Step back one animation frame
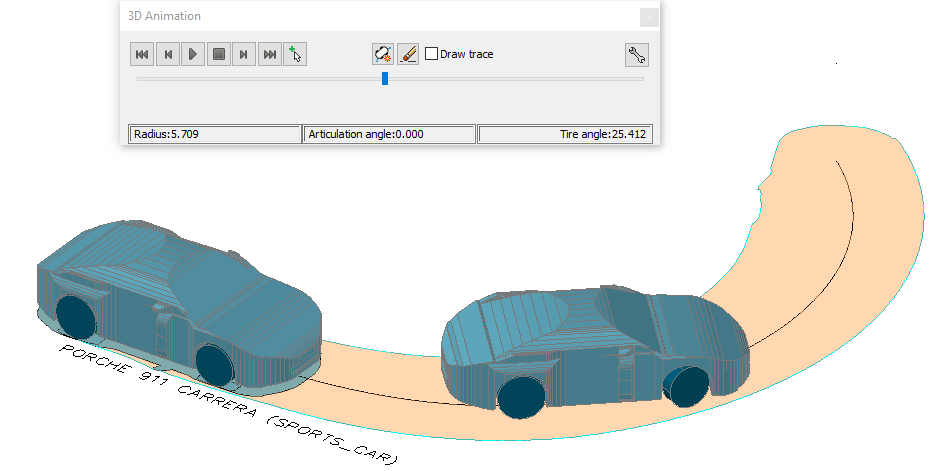 pyautogui.click(x=168, y=55)
